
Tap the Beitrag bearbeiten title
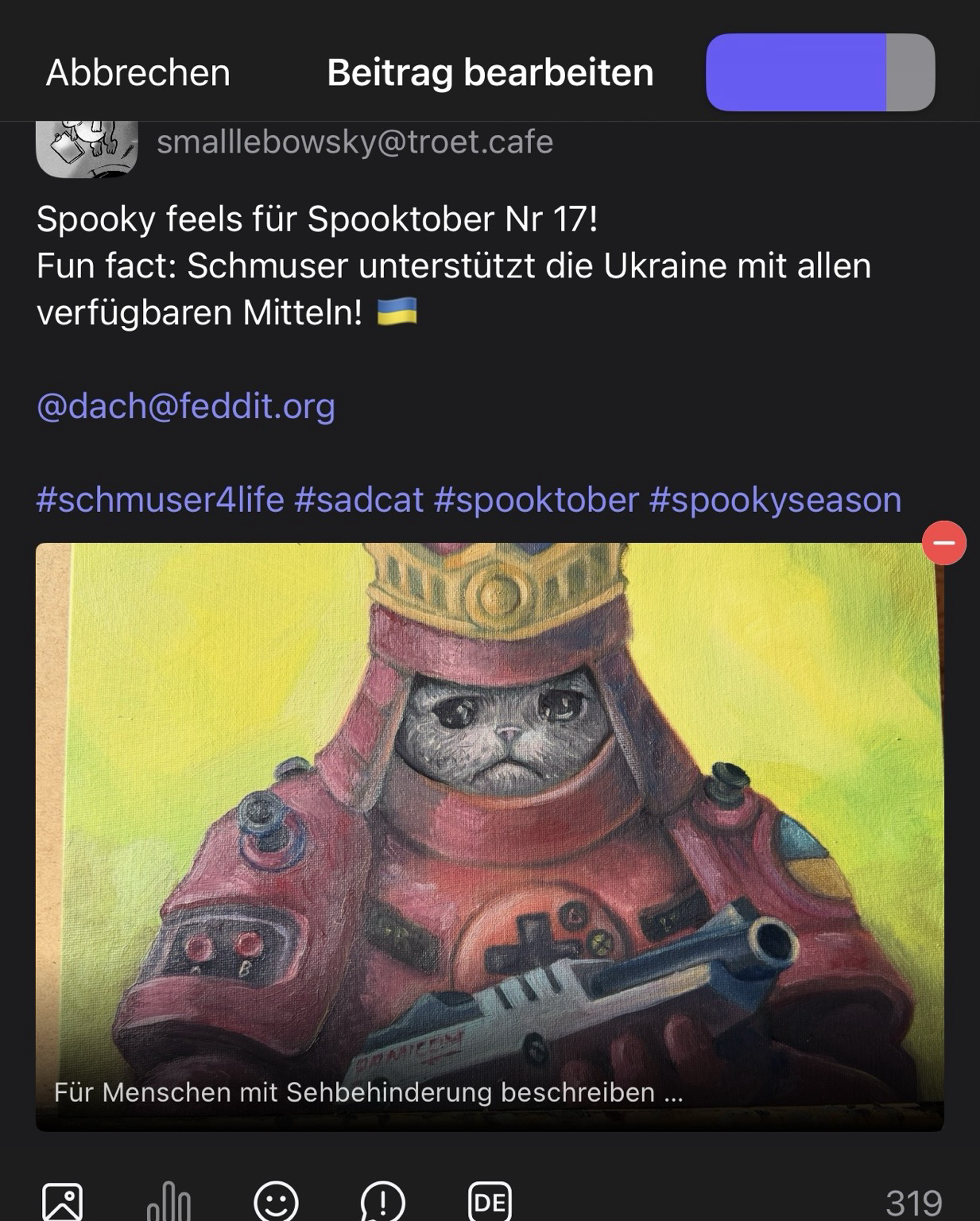pos(490,72)
